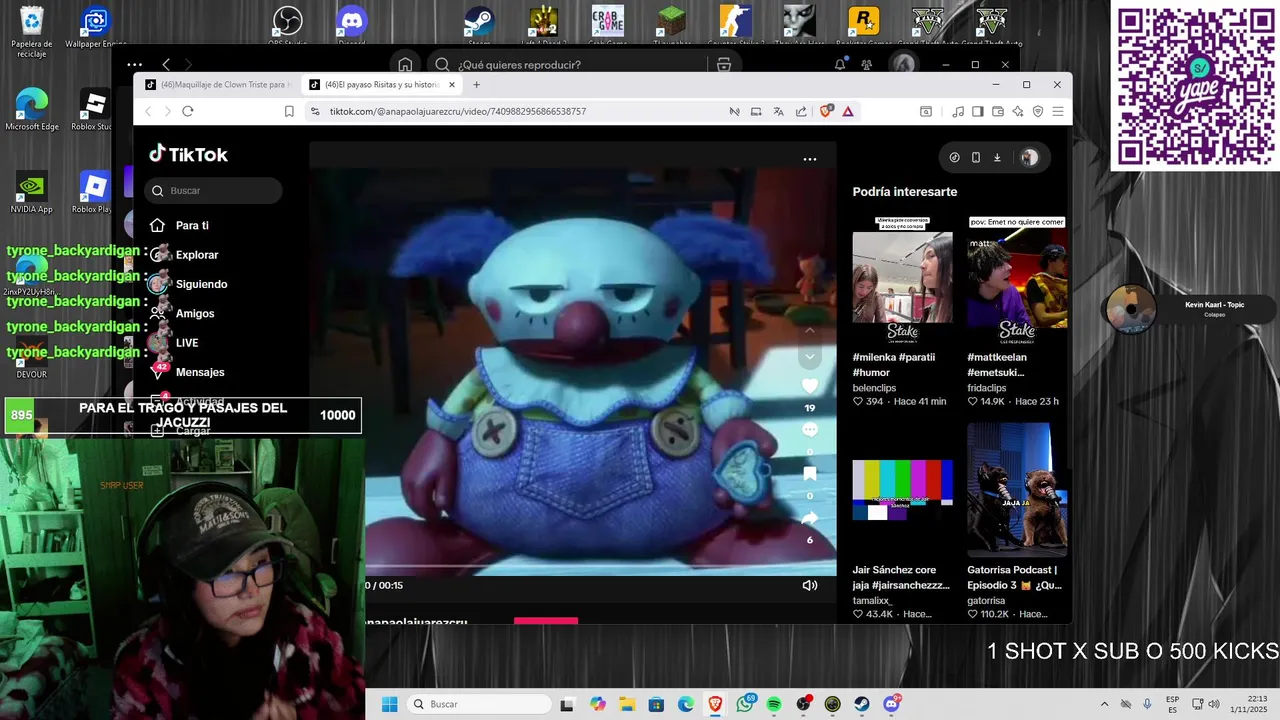
Task: Bookmark this page in the browser
Action: pyautogui.click(x=289, y=111)
